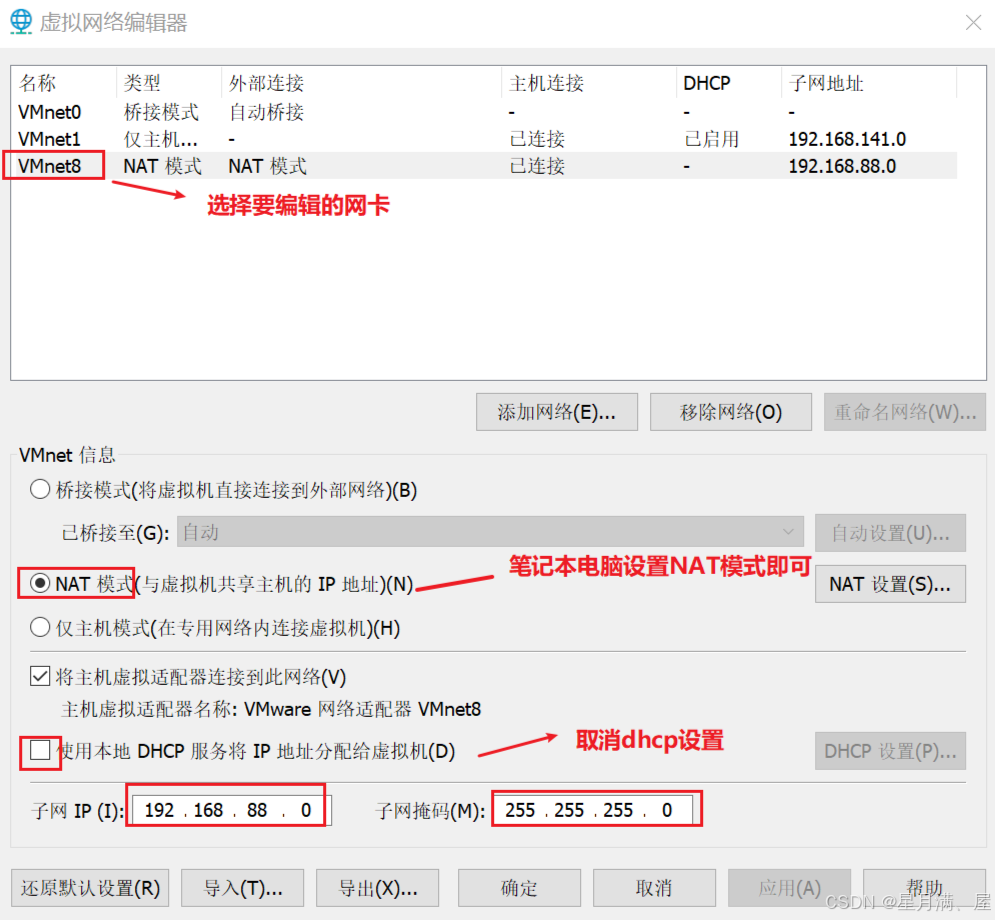Confirm with the 确定 button

pos(519,888)
